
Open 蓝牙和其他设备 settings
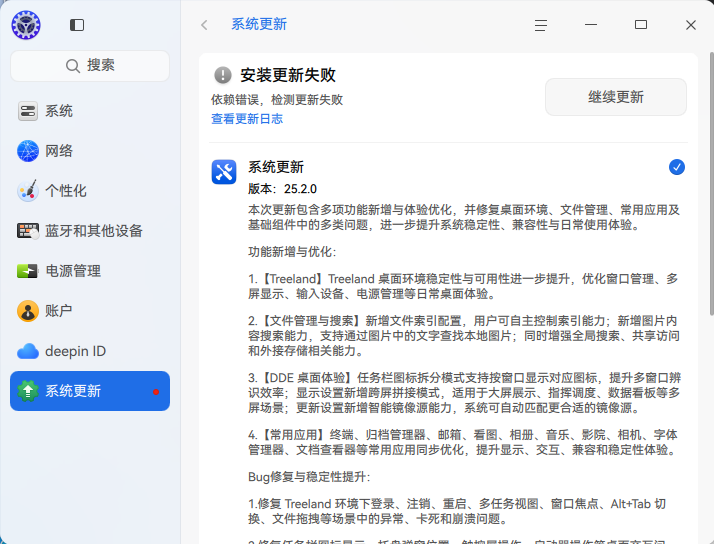click(90, 231)
